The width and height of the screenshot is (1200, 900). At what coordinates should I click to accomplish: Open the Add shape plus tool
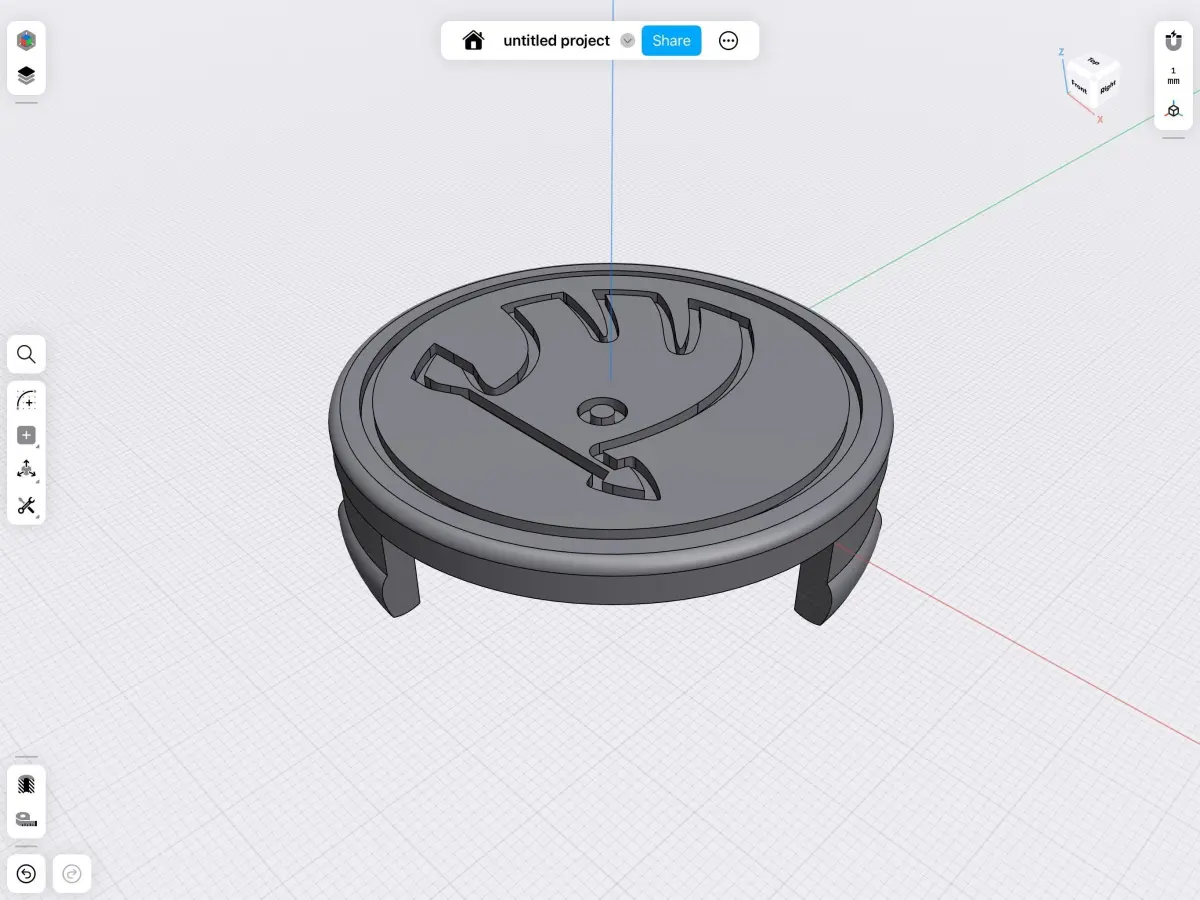click(27, 436)
